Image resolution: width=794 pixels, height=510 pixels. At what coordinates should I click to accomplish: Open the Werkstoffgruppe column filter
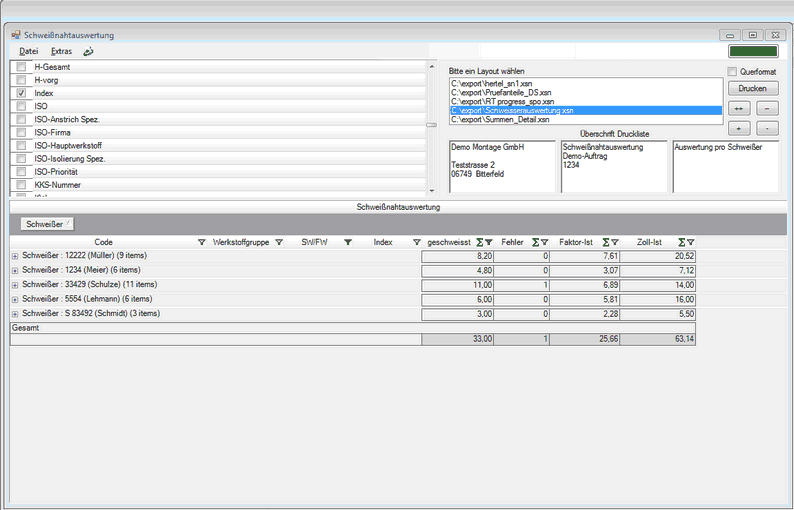279,242
